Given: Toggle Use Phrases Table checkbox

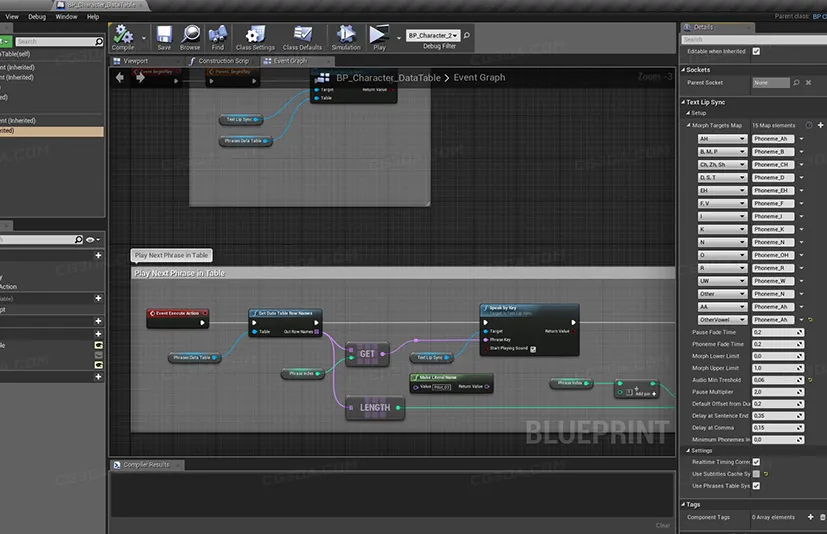Looking at the screenshot, I should [756, 485].
